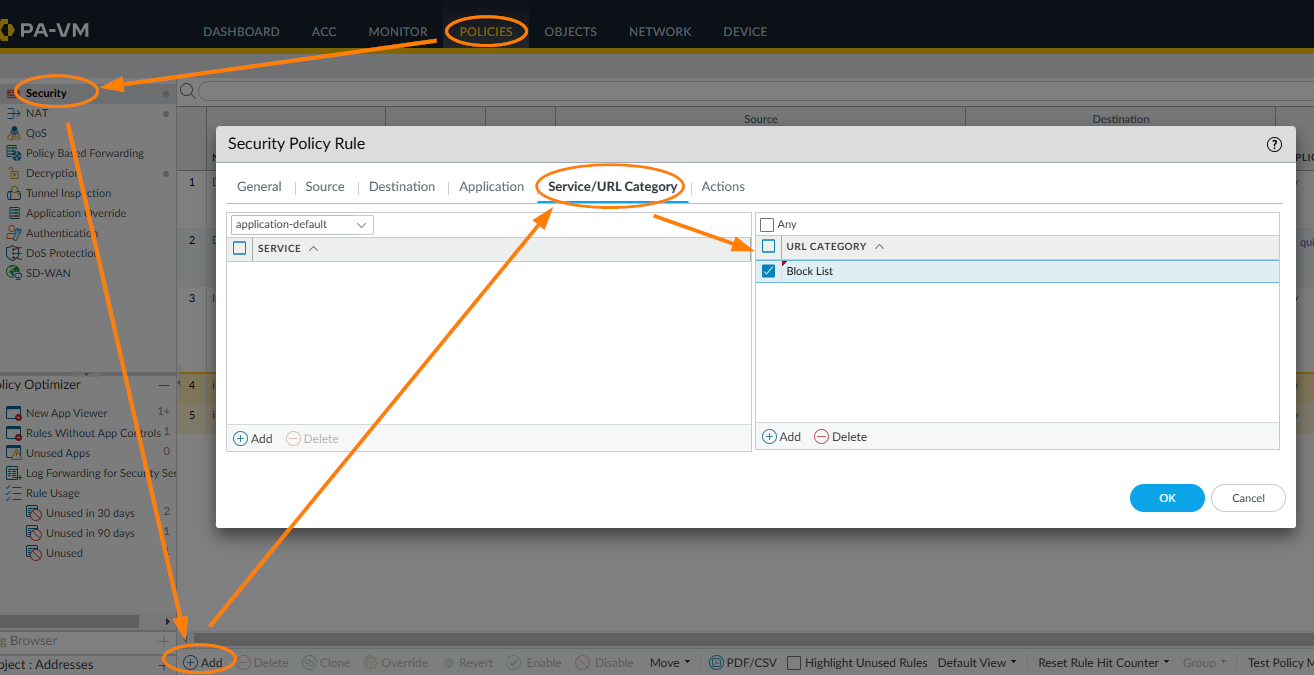Toggle the SERVICE header select-all checkbox
This screenshot has width=1314, height=675.
coord(240,248)
